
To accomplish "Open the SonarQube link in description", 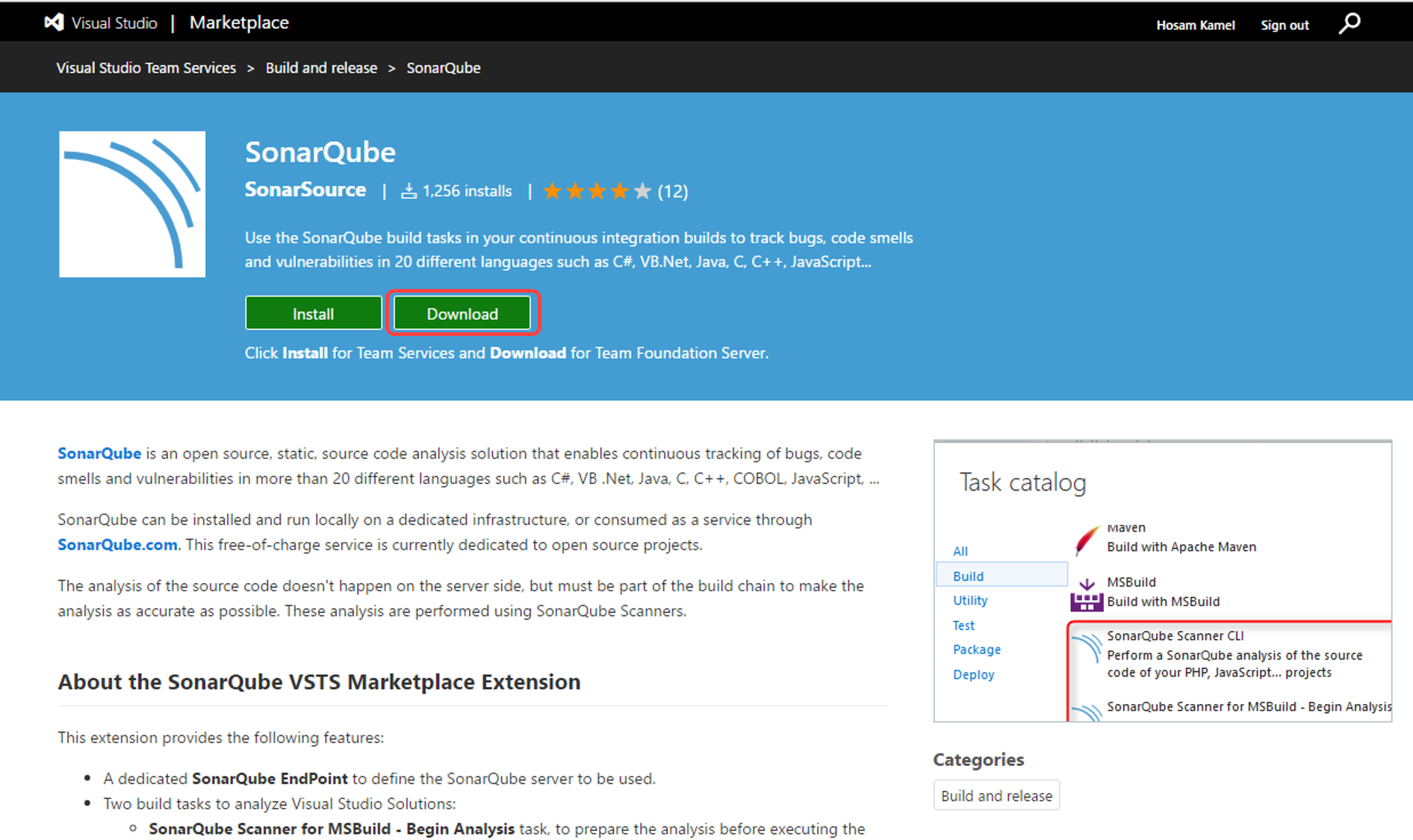I will (x=99, y=453).
